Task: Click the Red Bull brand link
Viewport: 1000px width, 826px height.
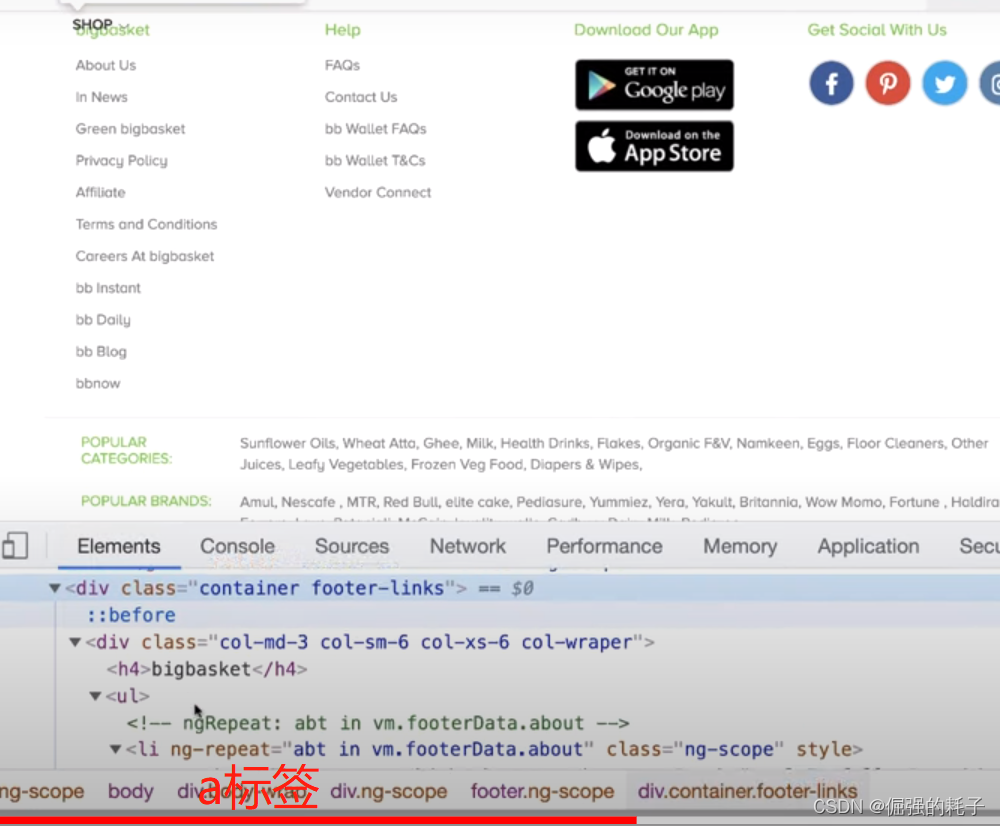Action: point(411,503)
